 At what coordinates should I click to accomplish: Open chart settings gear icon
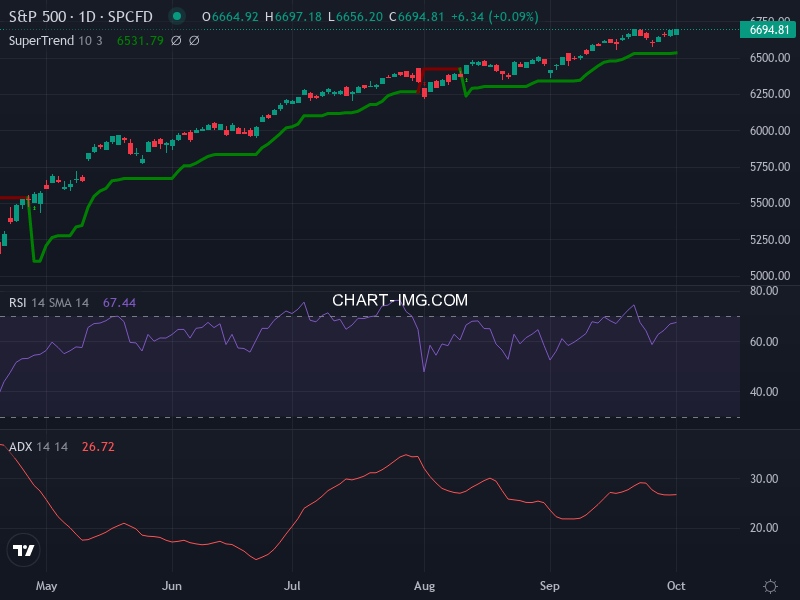pyautogui.click(x=770, y=586)
